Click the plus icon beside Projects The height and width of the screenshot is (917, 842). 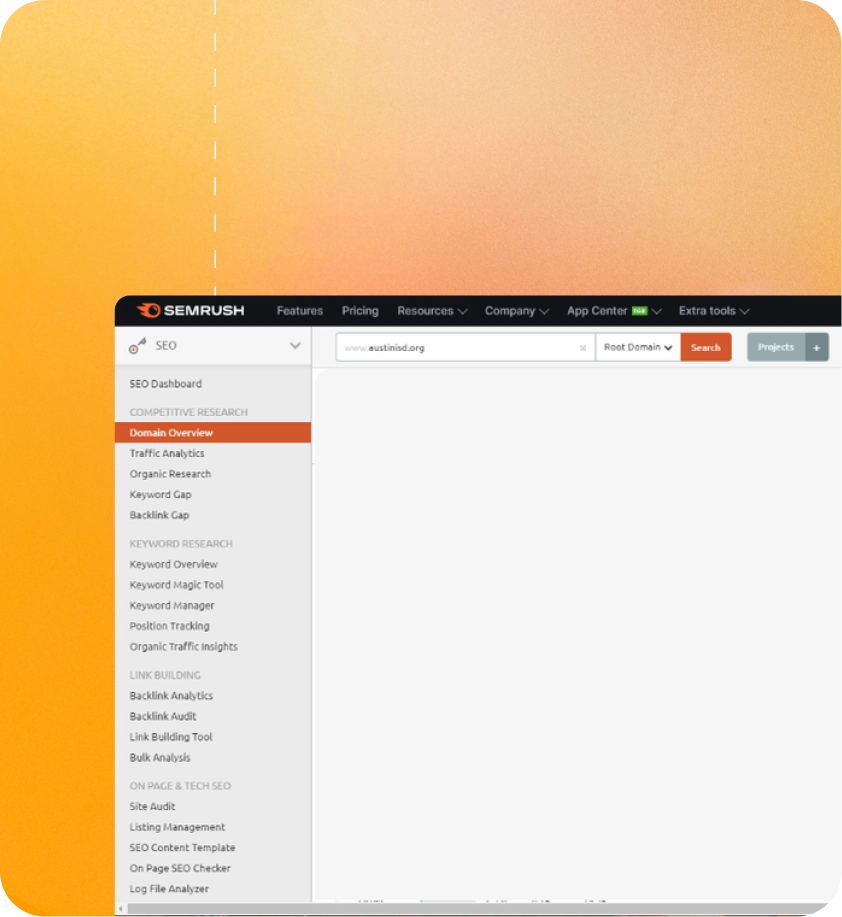pyautogui.click(x=816, y=348)
